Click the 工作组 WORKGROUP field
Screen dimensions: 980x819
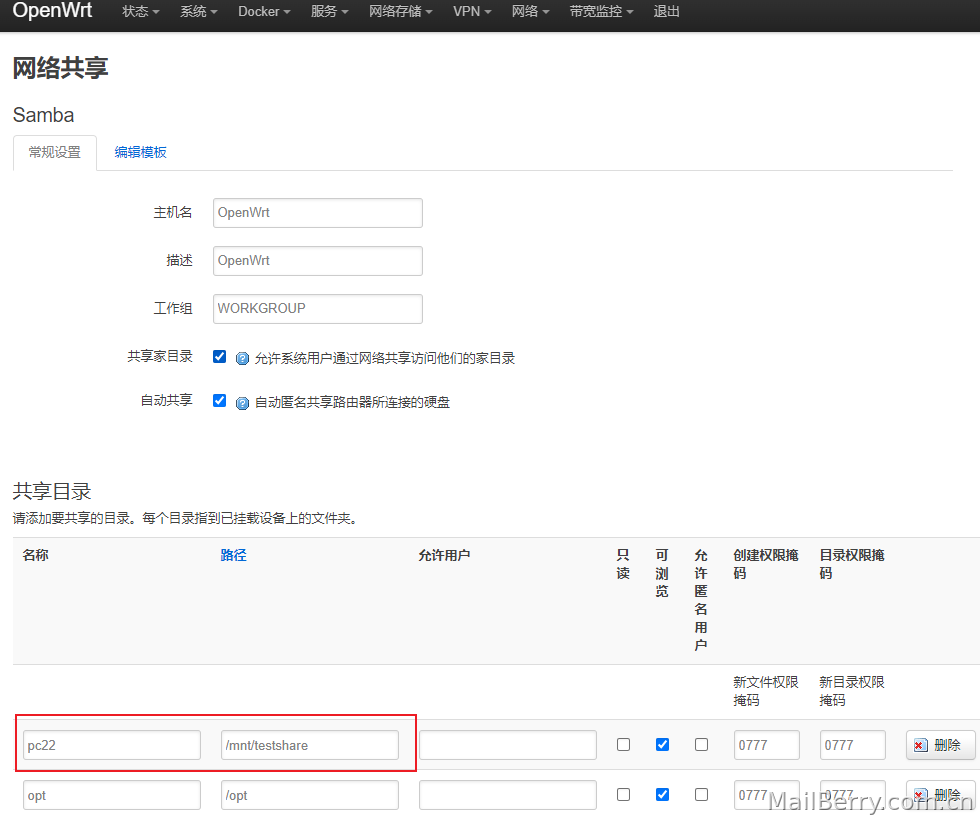(318, 309)
